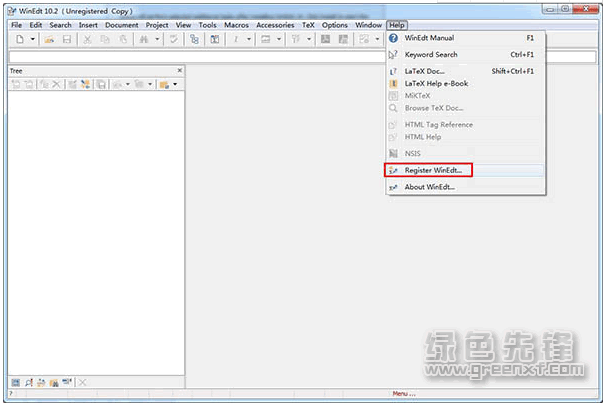Open the Accessories menu

[x=275, y=25]
